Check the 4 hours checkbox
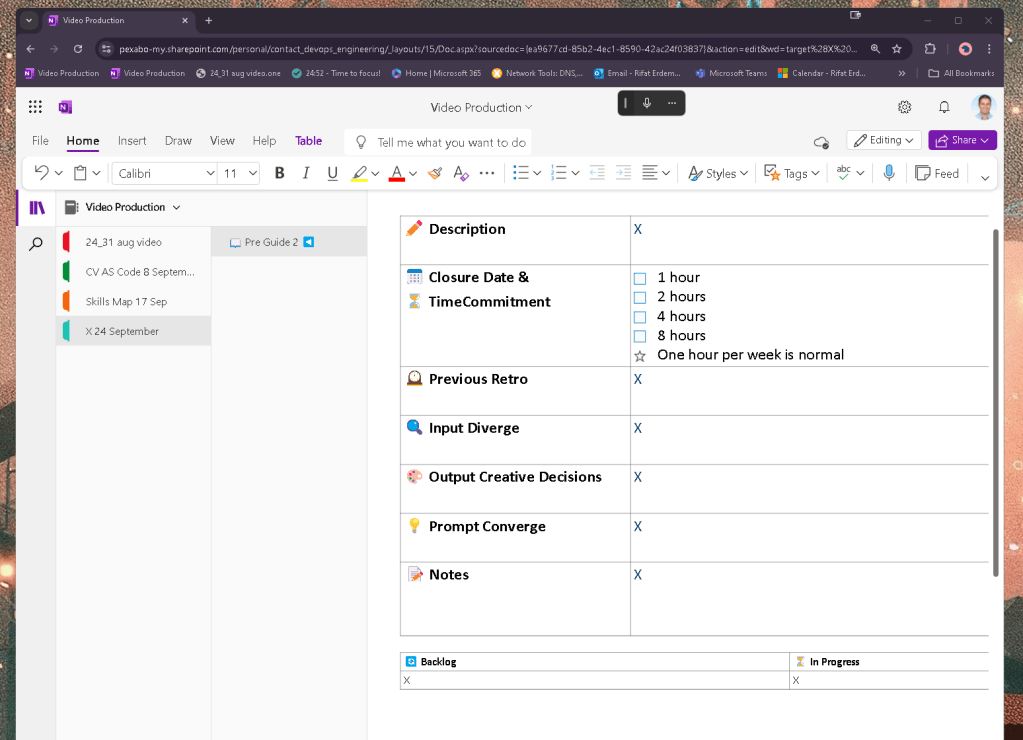The height and width of the screenshot is (740, 1023). click(640, 318)
